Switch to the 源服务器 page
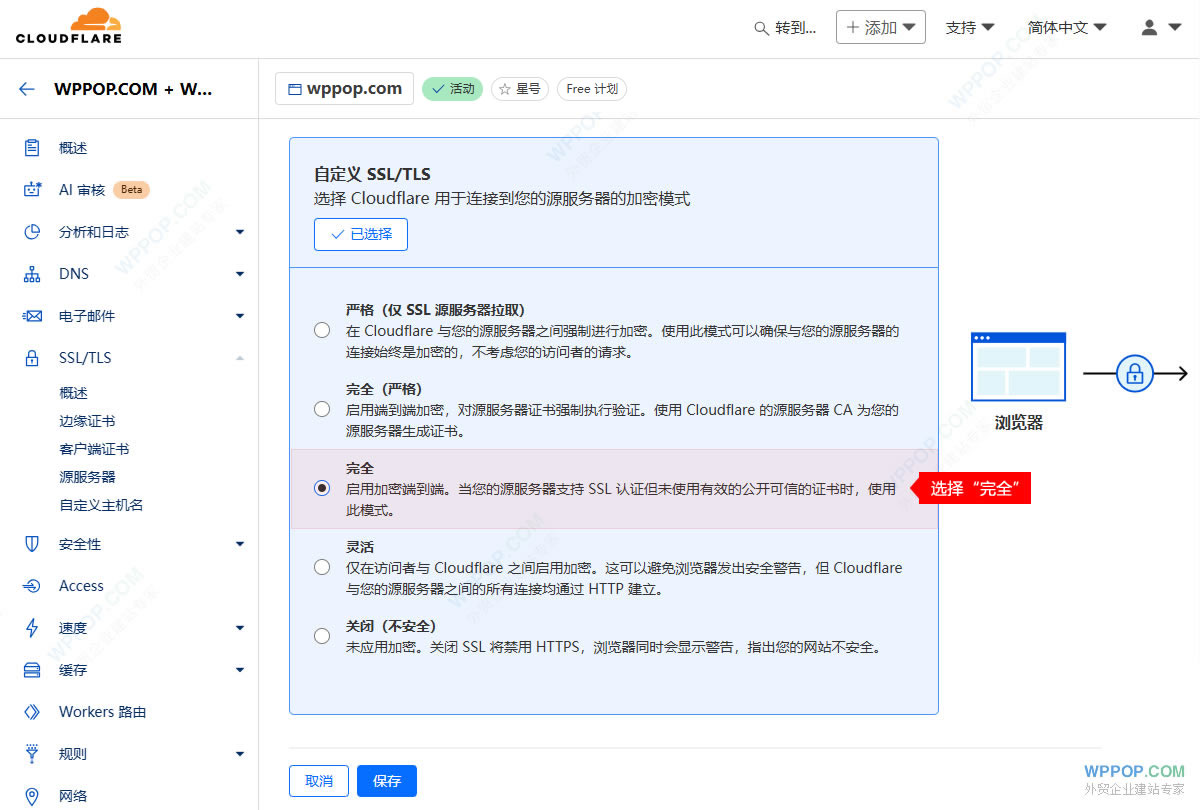The width and height of the screenshot is (1200, 810). (86, 476)
